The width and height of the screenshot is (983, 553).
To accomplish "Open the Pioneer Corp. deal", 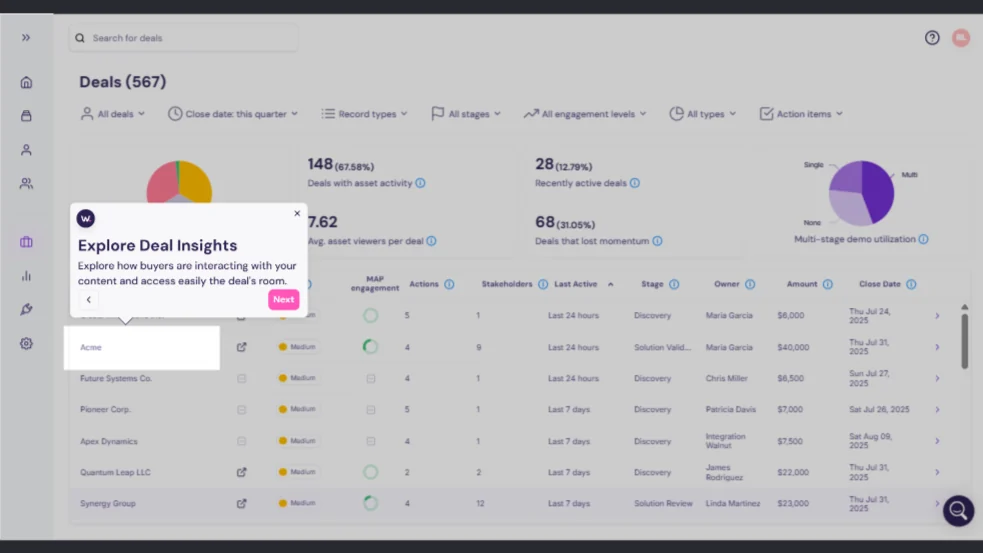I will point(105,409).
